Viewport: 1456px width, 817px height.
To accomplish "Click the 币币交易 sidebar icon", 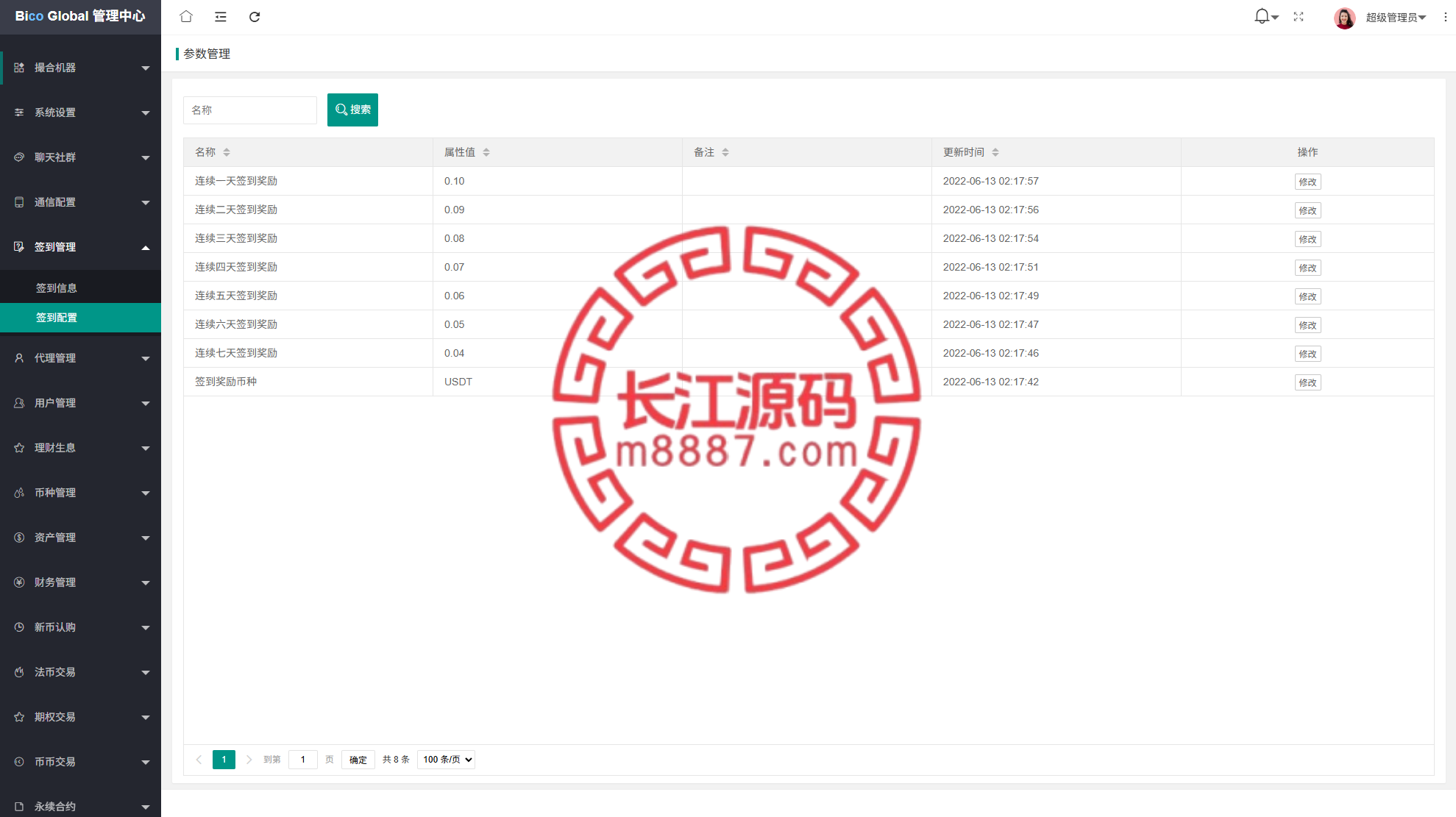I will coord(19,762).
